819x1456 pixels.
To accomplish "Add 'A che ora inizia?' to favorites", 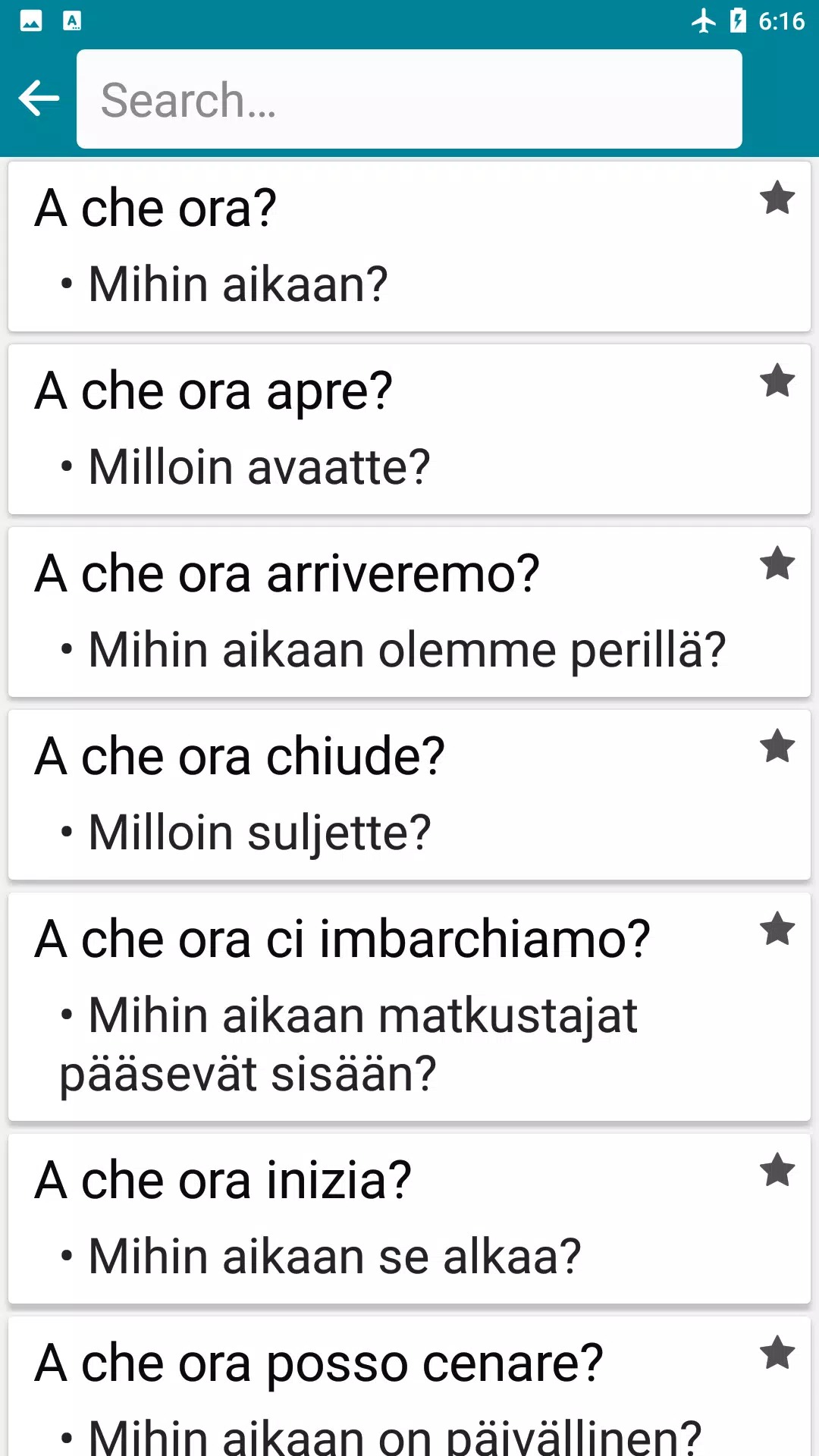I will [x=777, y=1170].
